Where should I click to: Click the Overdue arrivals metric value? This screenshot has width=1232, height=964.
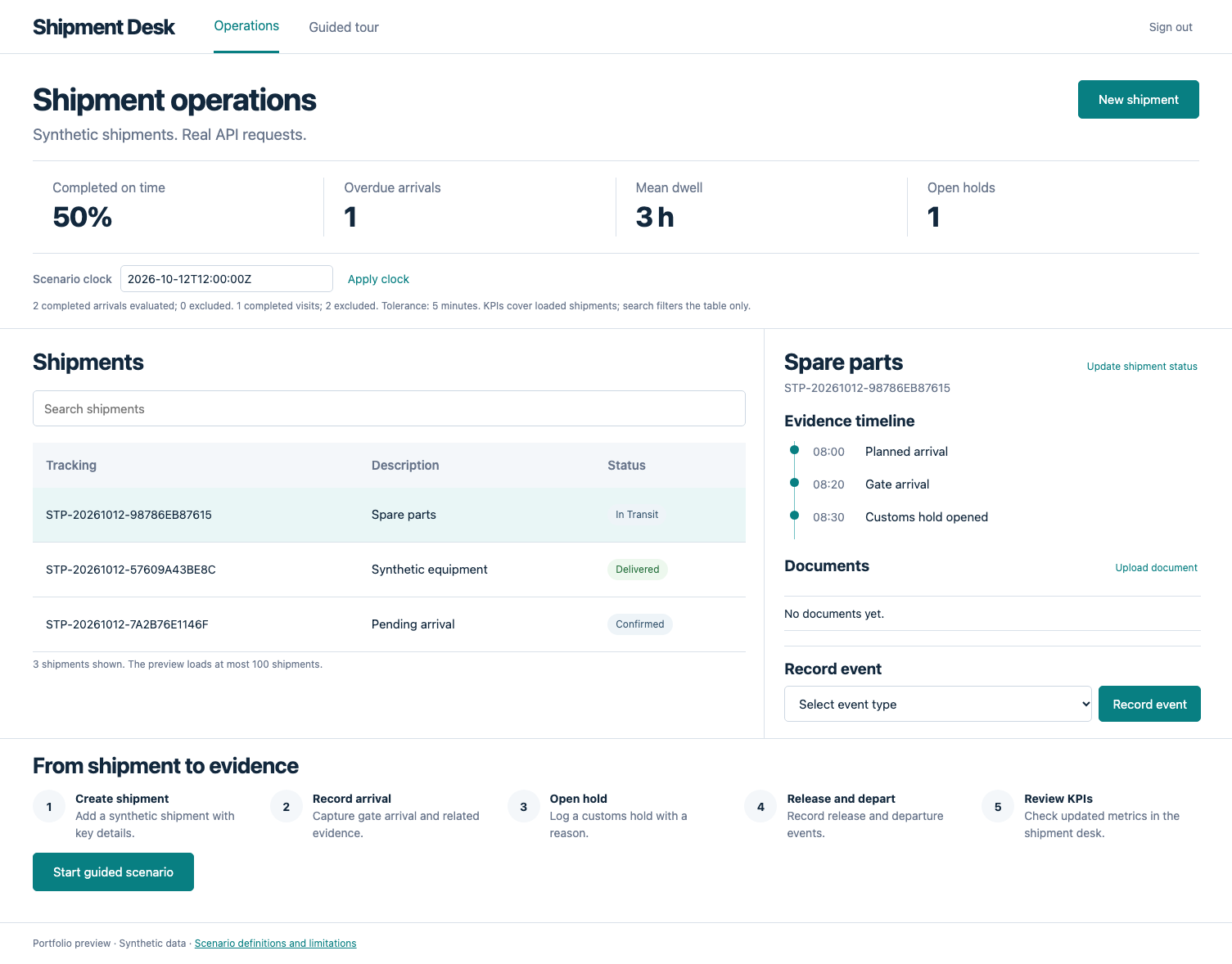pos(350,217)
